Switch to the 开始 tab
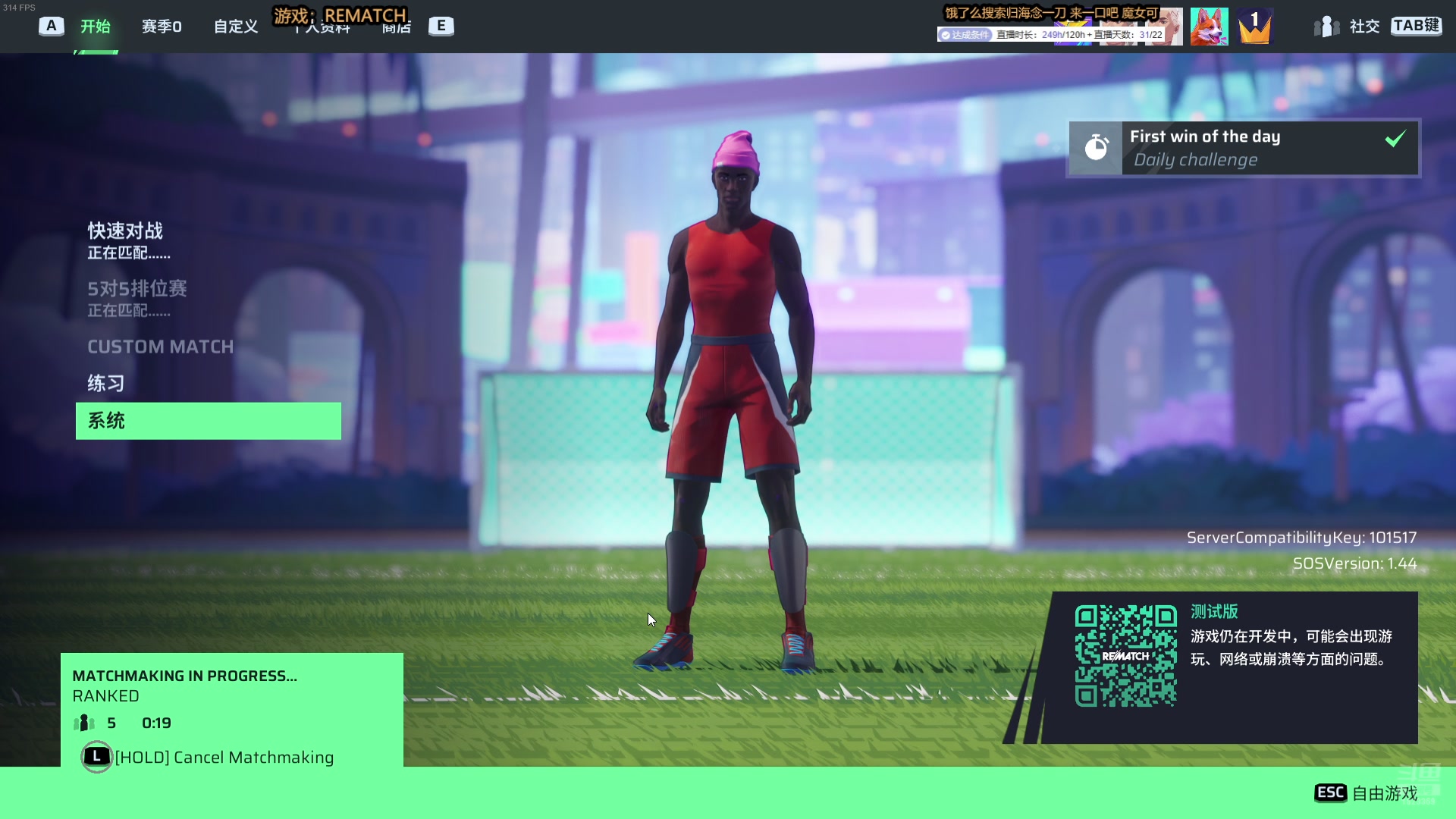Image resolution: width=1456 pixels, height=819 pixels. 96,27
